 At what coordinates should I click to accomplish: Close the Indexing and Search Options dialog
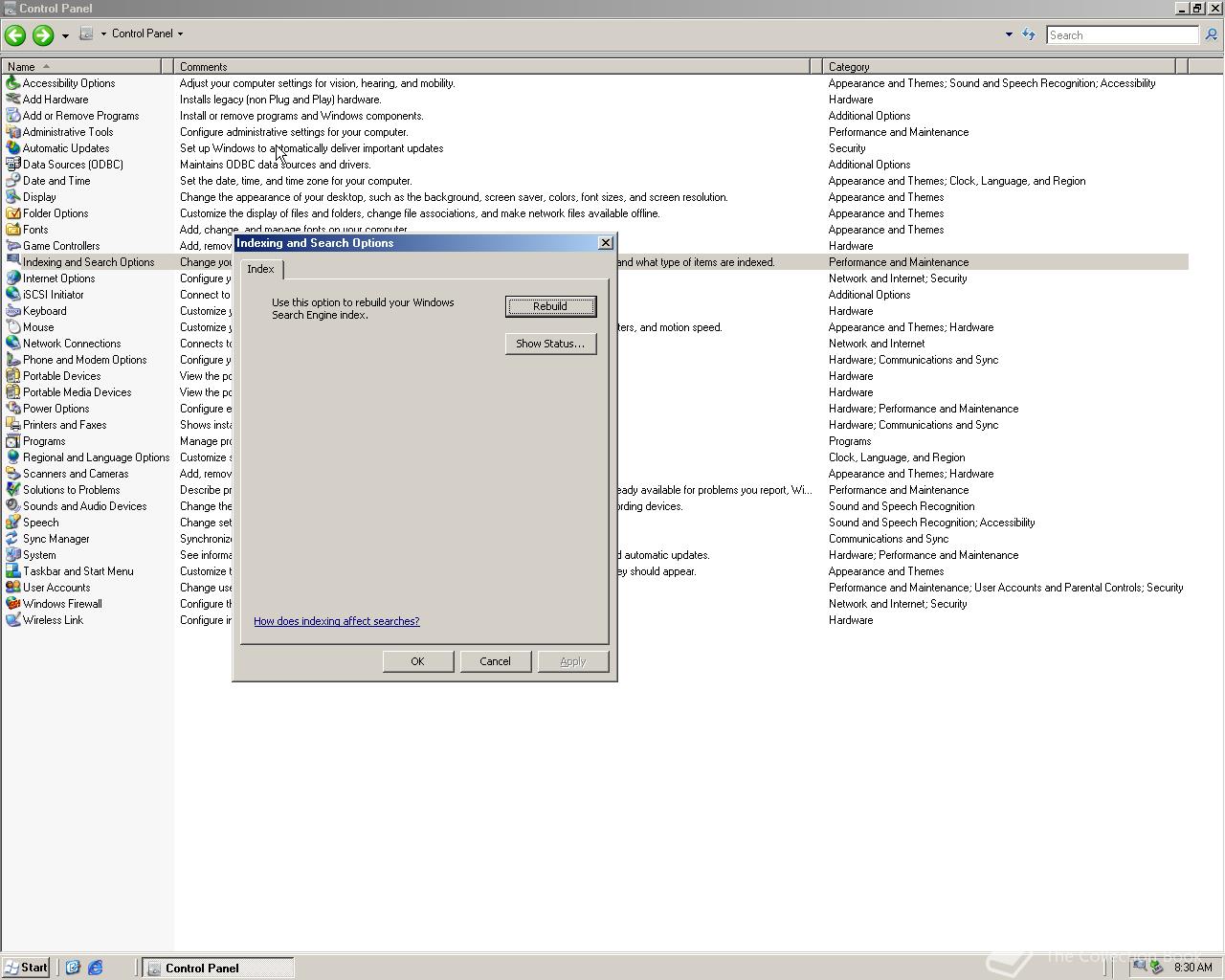point(605,243)
